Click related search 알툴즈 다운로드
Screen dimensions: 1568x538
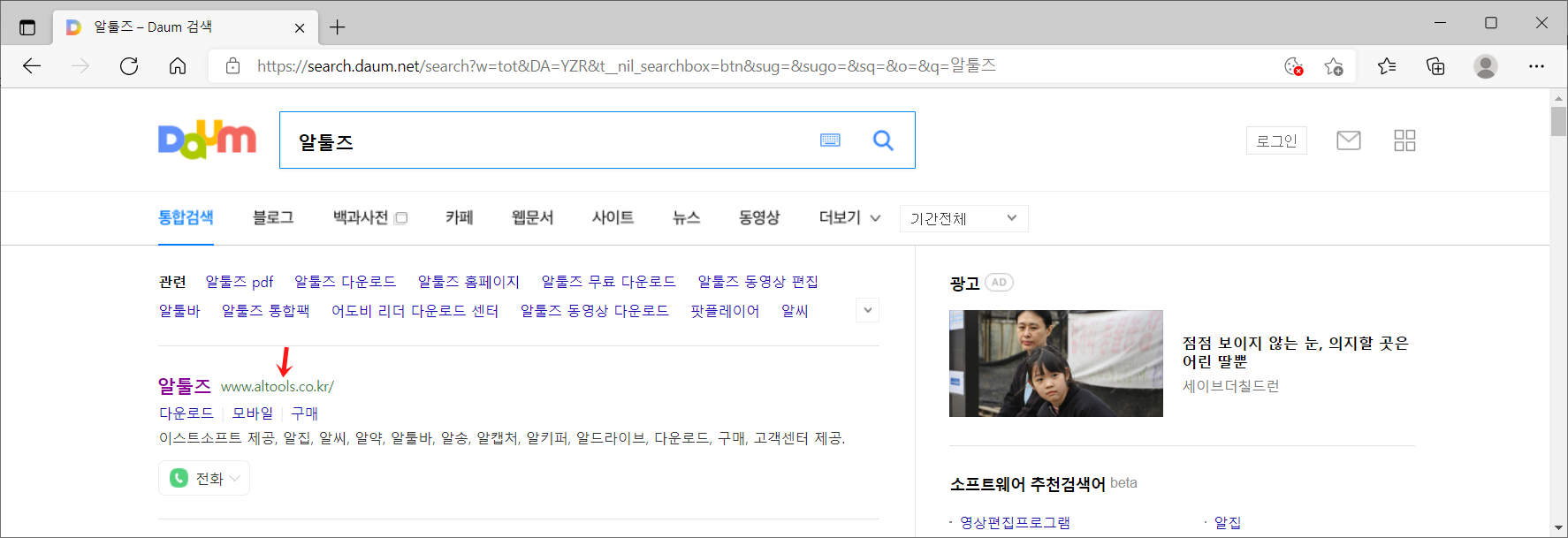[x=346, y=282]
